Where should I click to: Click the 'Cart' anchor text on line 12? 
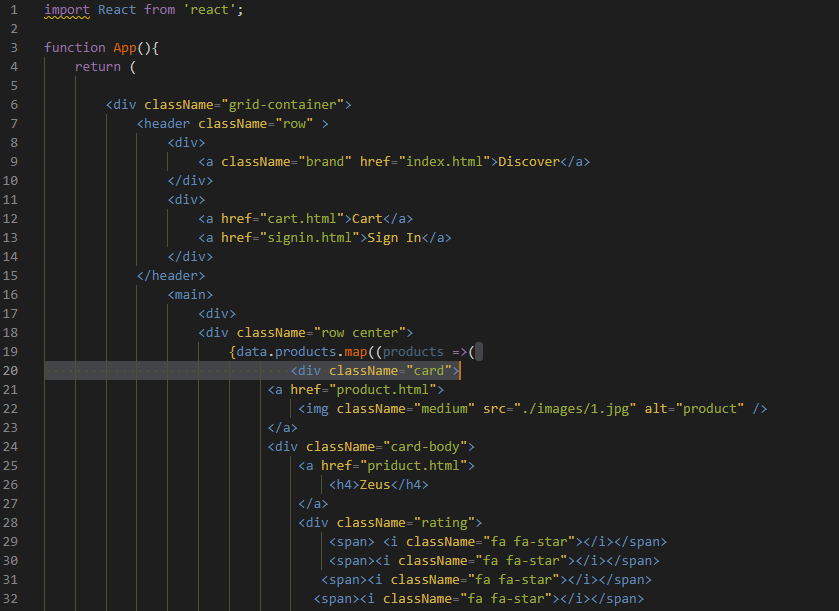click(x=367, y=219)
